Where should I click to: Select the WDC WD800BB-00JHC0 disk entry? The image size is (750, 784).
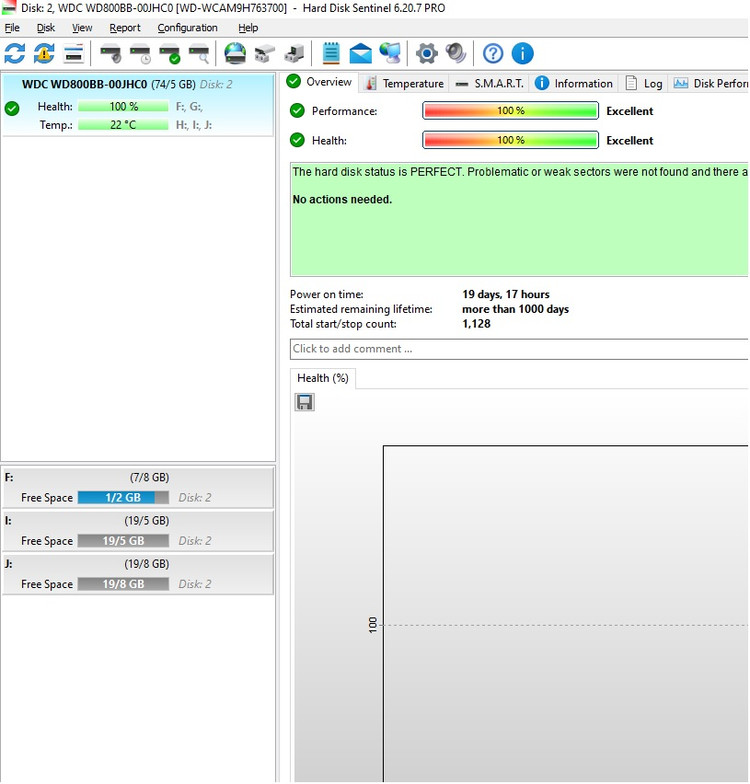[138, 104]
